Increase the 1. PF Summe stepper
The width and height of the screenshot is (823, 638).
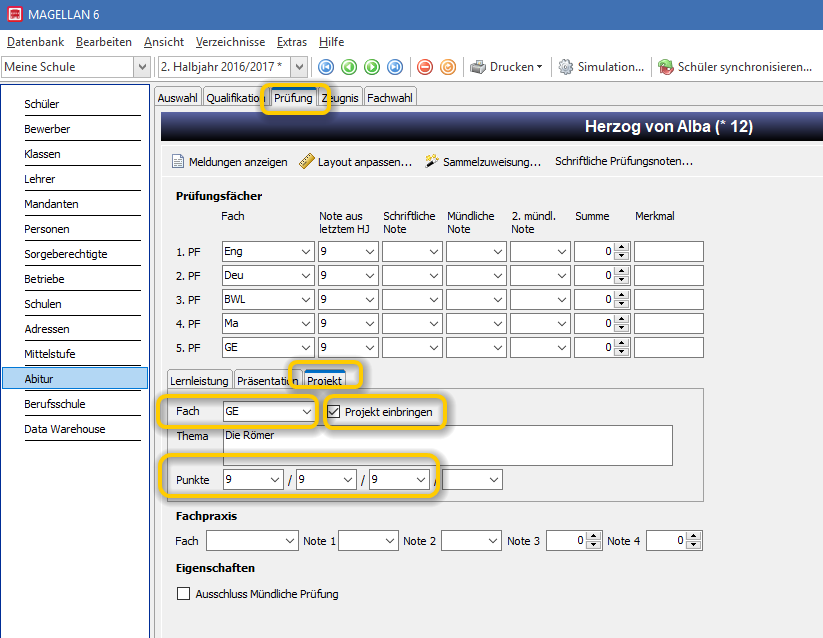[622, 247]
